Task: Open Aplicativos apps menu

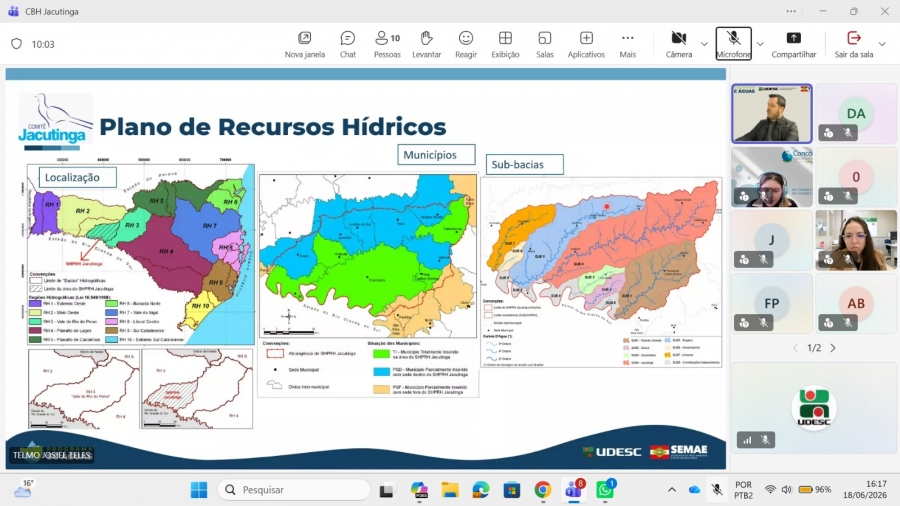Action: pos(586,45)
